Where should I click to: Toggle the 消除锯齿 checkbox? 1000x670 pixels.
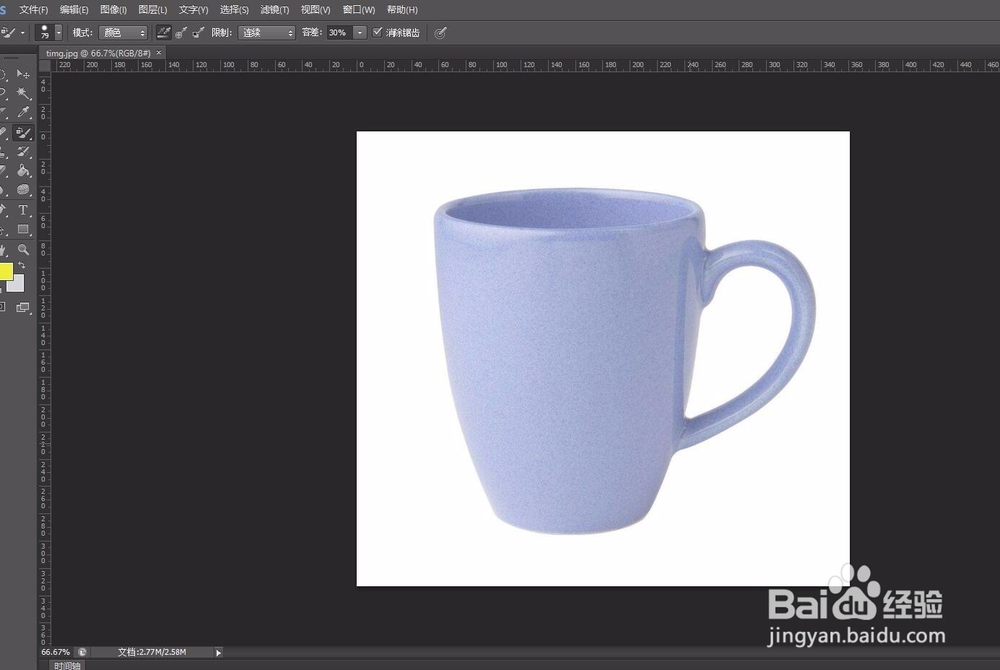tap(377, 32)
